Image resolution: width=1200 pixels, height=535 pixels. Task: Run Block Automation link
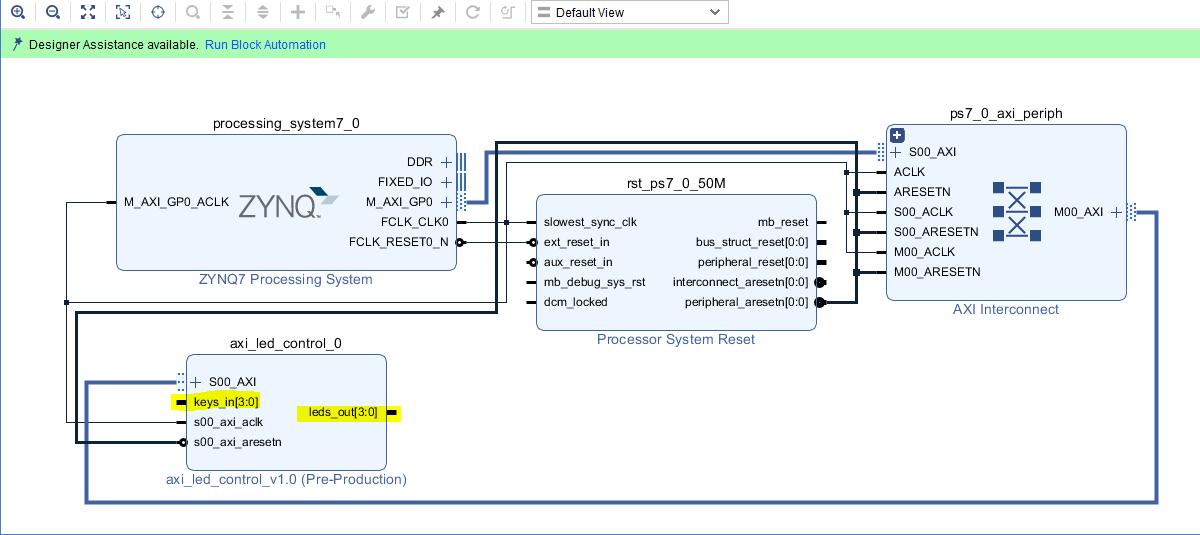tap(265, 45)
